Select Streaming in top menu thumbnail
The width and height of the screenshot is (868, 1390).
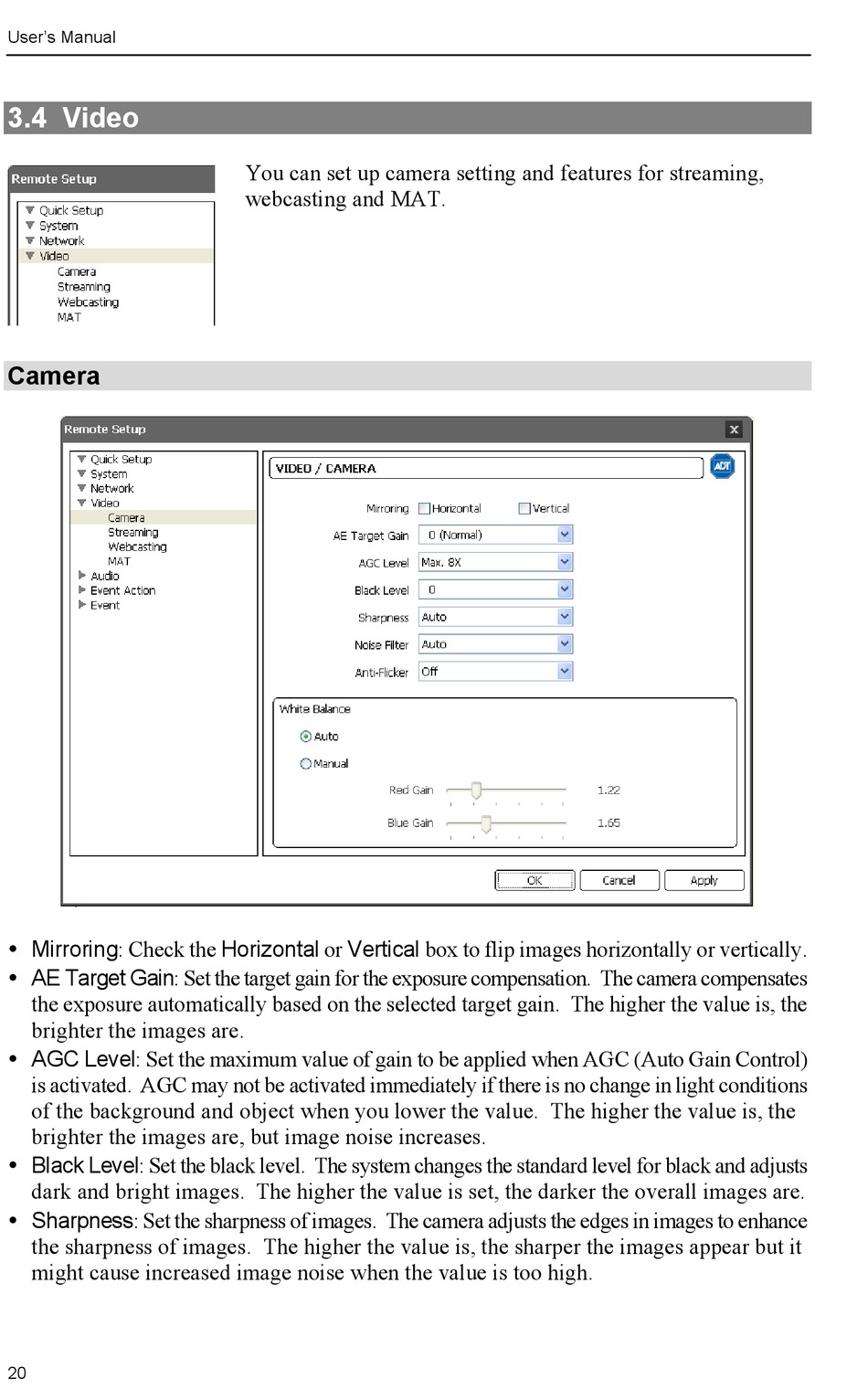click(x=84, y=287)
